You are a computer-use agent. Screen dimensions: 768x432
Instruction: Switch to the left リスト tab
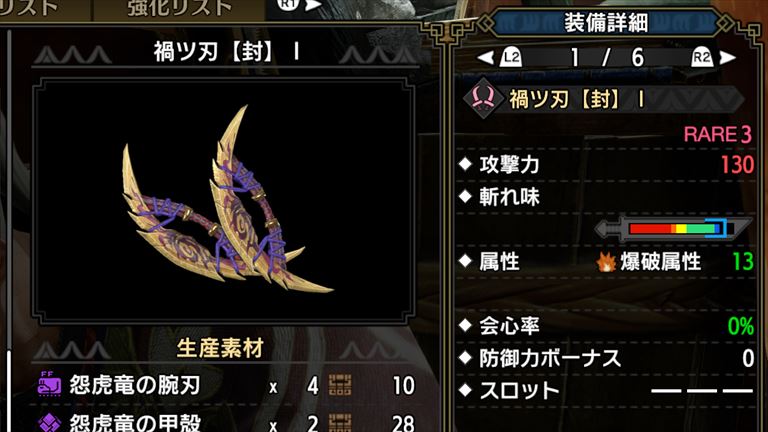pyautogui.click(x=29, y=8)
